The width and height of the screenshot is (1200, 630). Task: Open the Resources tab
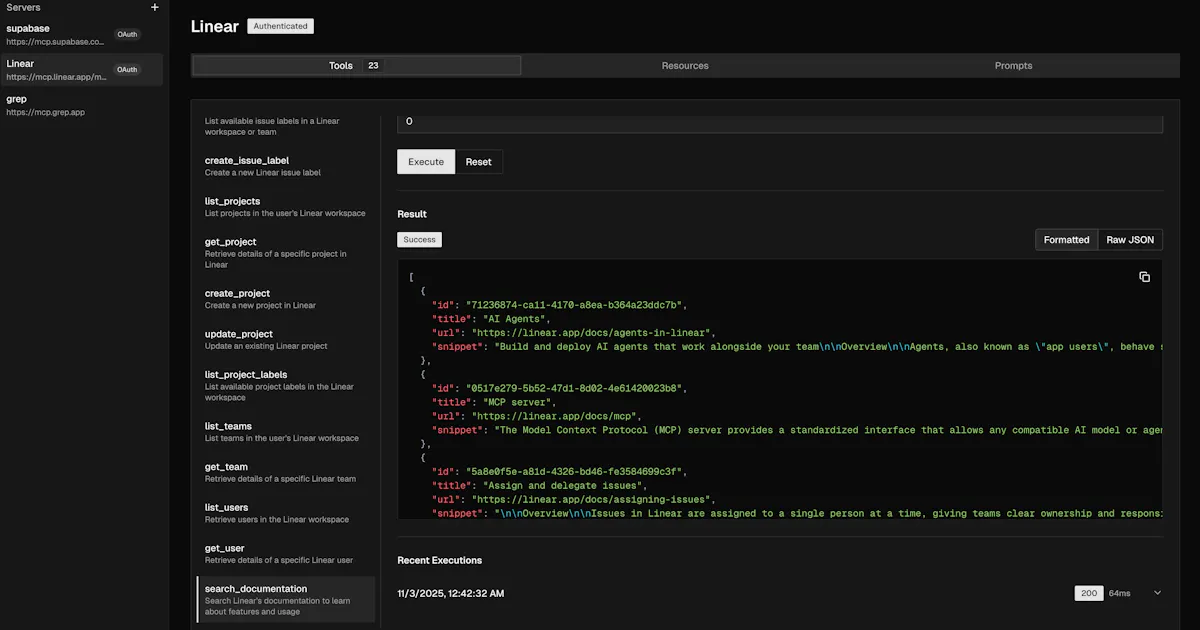[x=685, y=66]
